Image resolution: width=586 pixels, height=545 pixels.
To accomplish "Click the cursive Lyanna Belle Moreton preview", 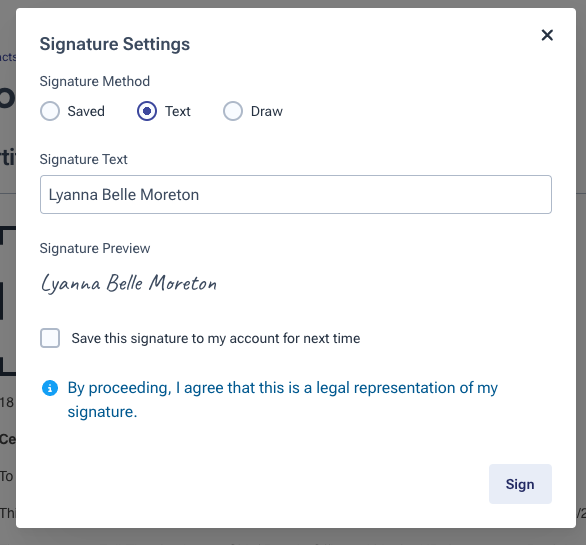I will coord(129,283).
